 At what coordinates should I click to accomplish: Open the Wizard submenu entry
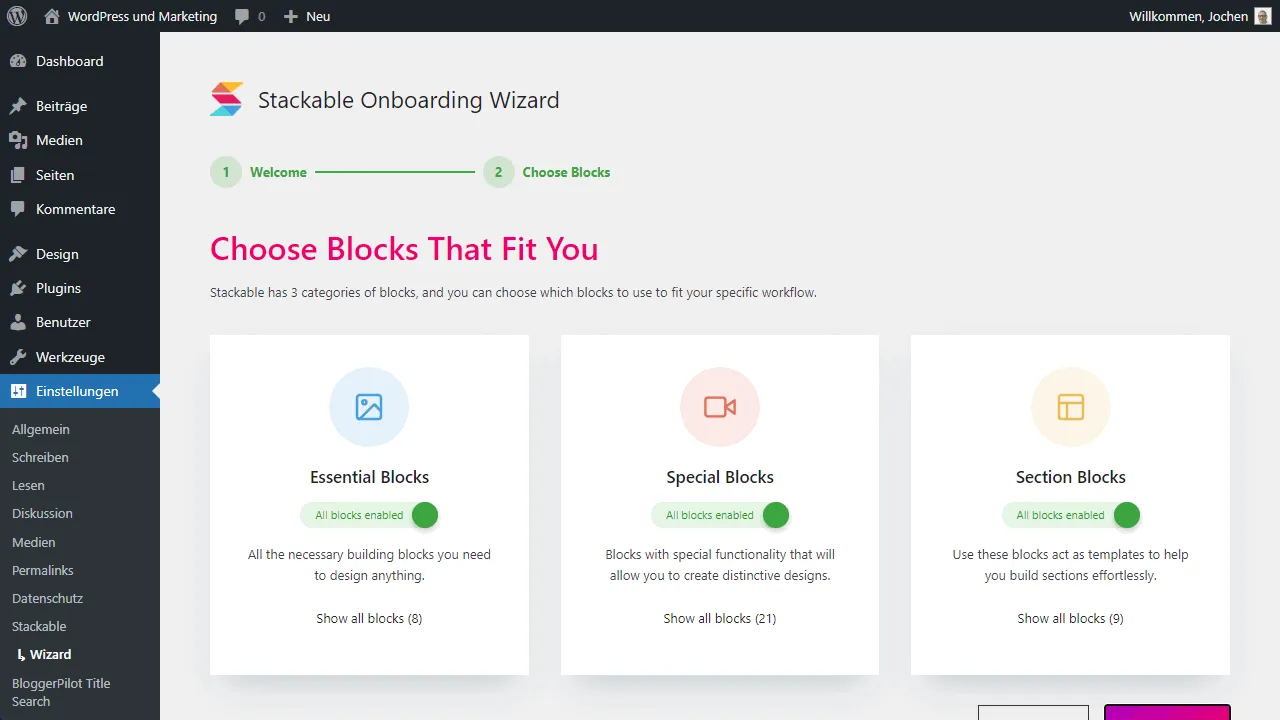click(50, 654)
